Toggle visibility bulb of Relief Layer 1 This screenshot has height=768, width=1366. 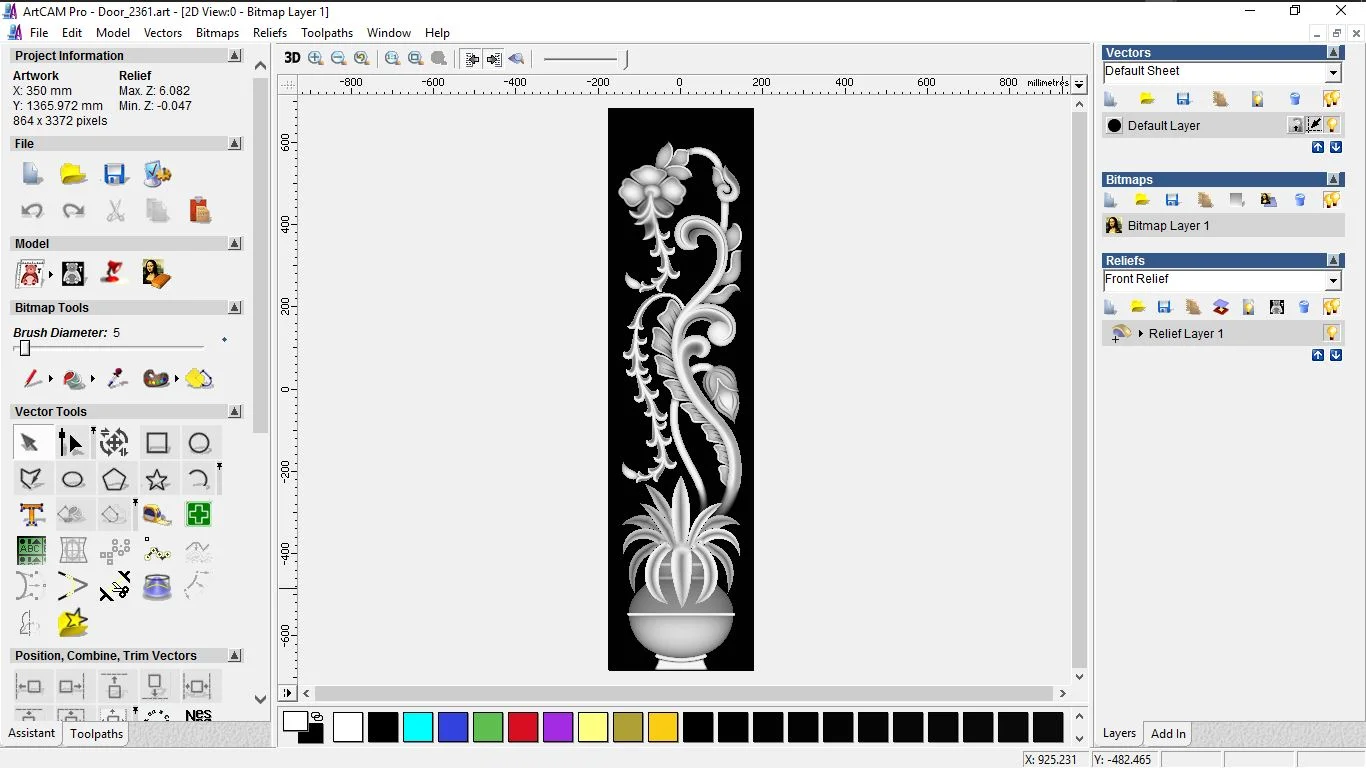coord(1331,333)
